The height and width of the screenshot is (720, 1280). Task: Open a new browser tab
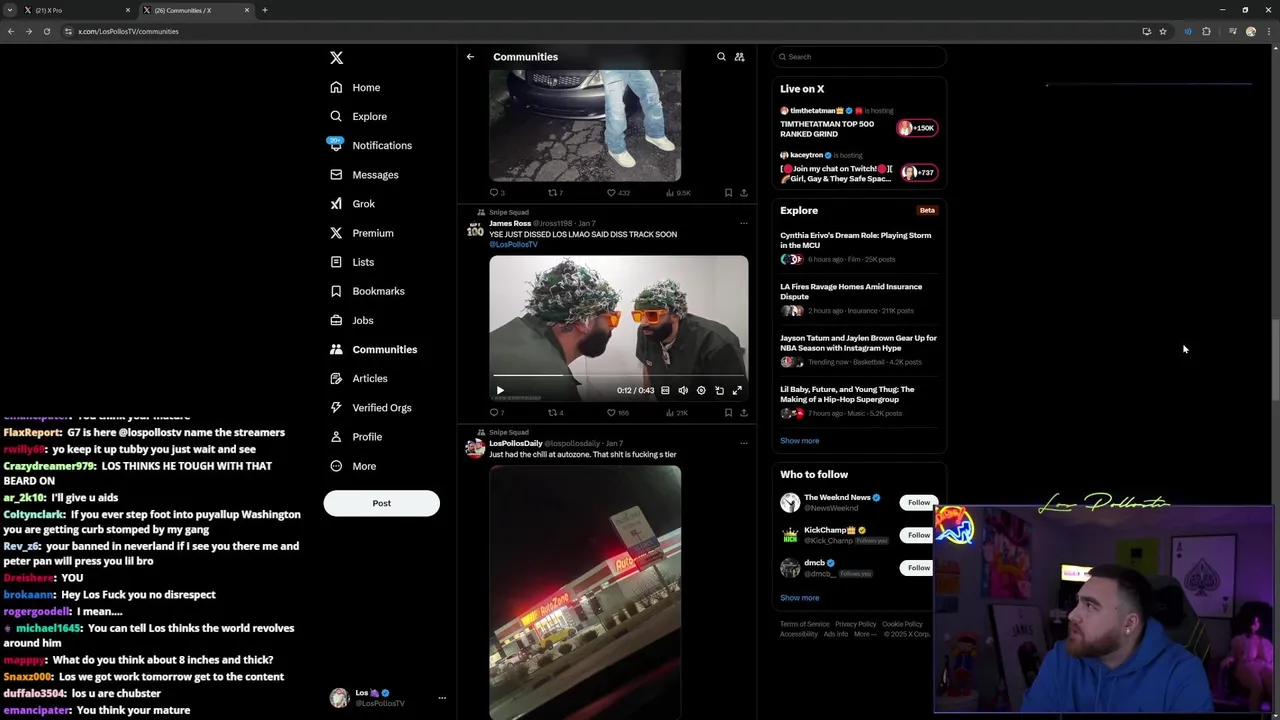point(265,10)
